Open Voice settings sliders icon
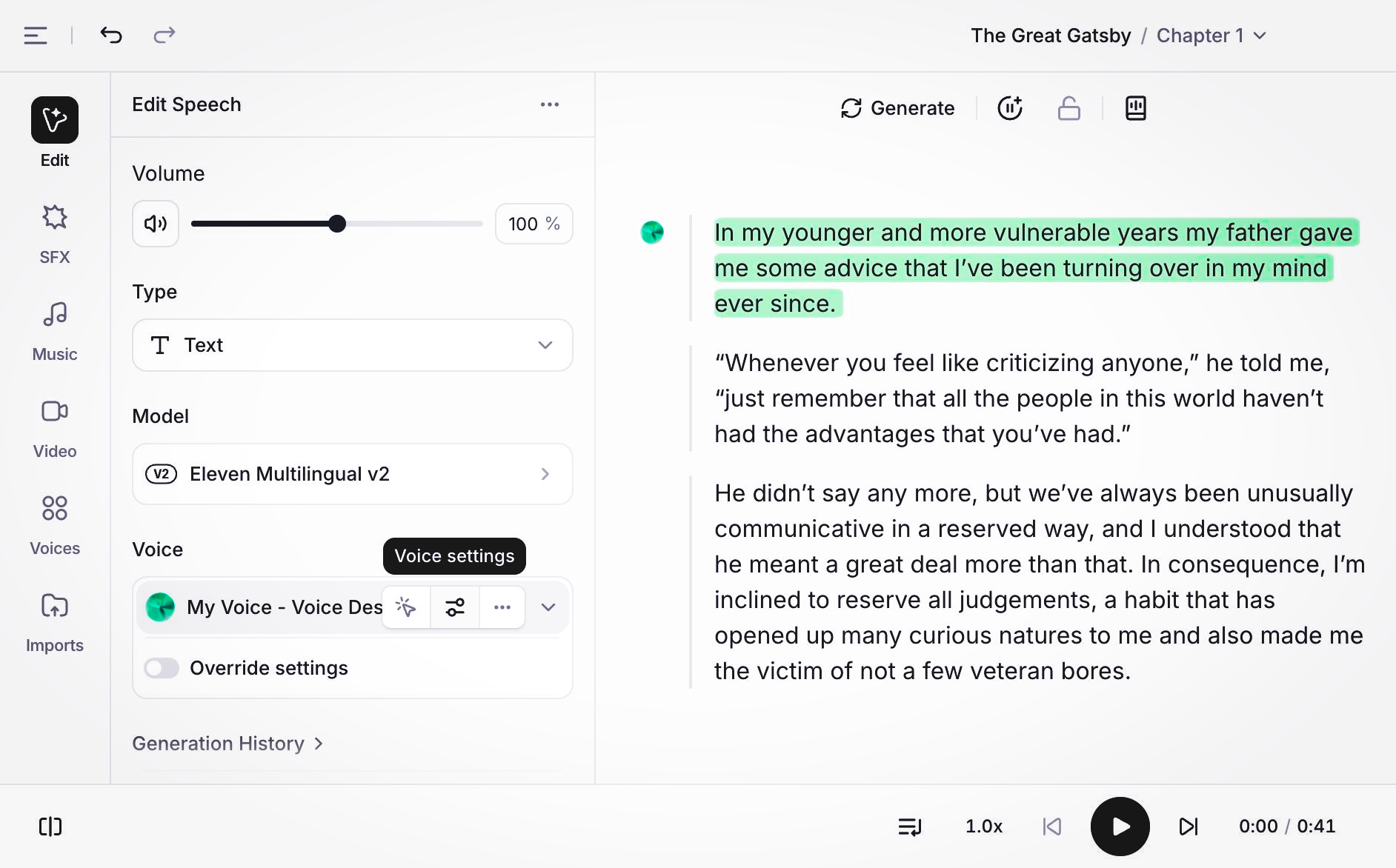Image resolution: width=1396 pixels, height=868 pixels. [x=455, y=607]
